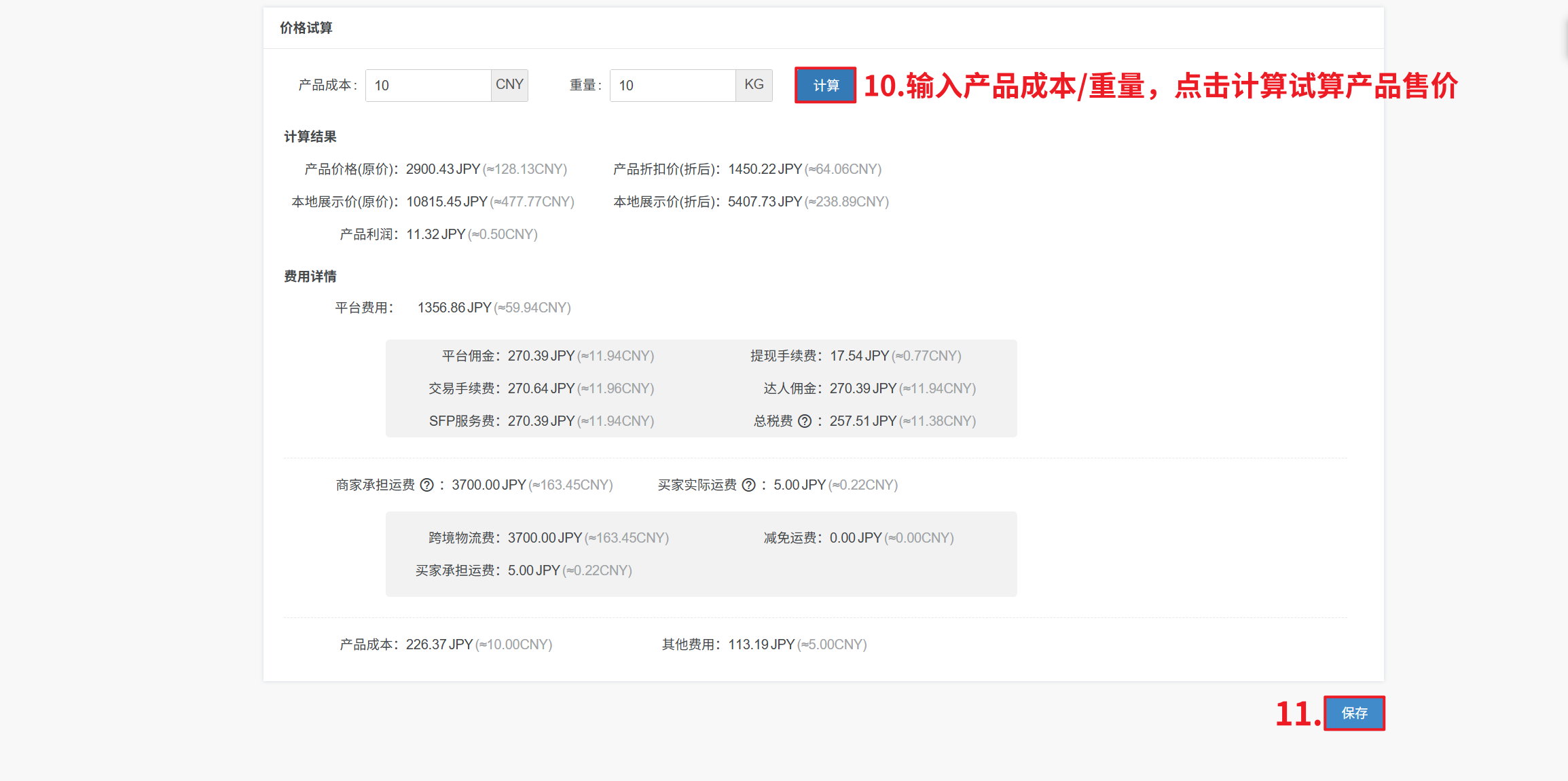This screenshot has height=781, width=1568.
Task: Click the 计算 button
Action: (x=825, y=86)
